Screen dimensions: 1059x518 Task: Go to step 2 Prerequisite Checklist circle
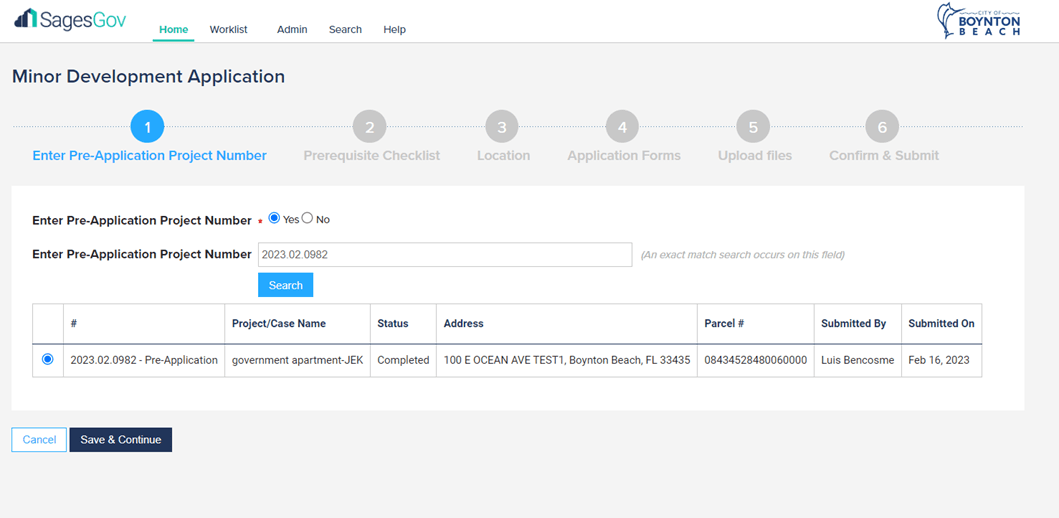click(369, 127)
